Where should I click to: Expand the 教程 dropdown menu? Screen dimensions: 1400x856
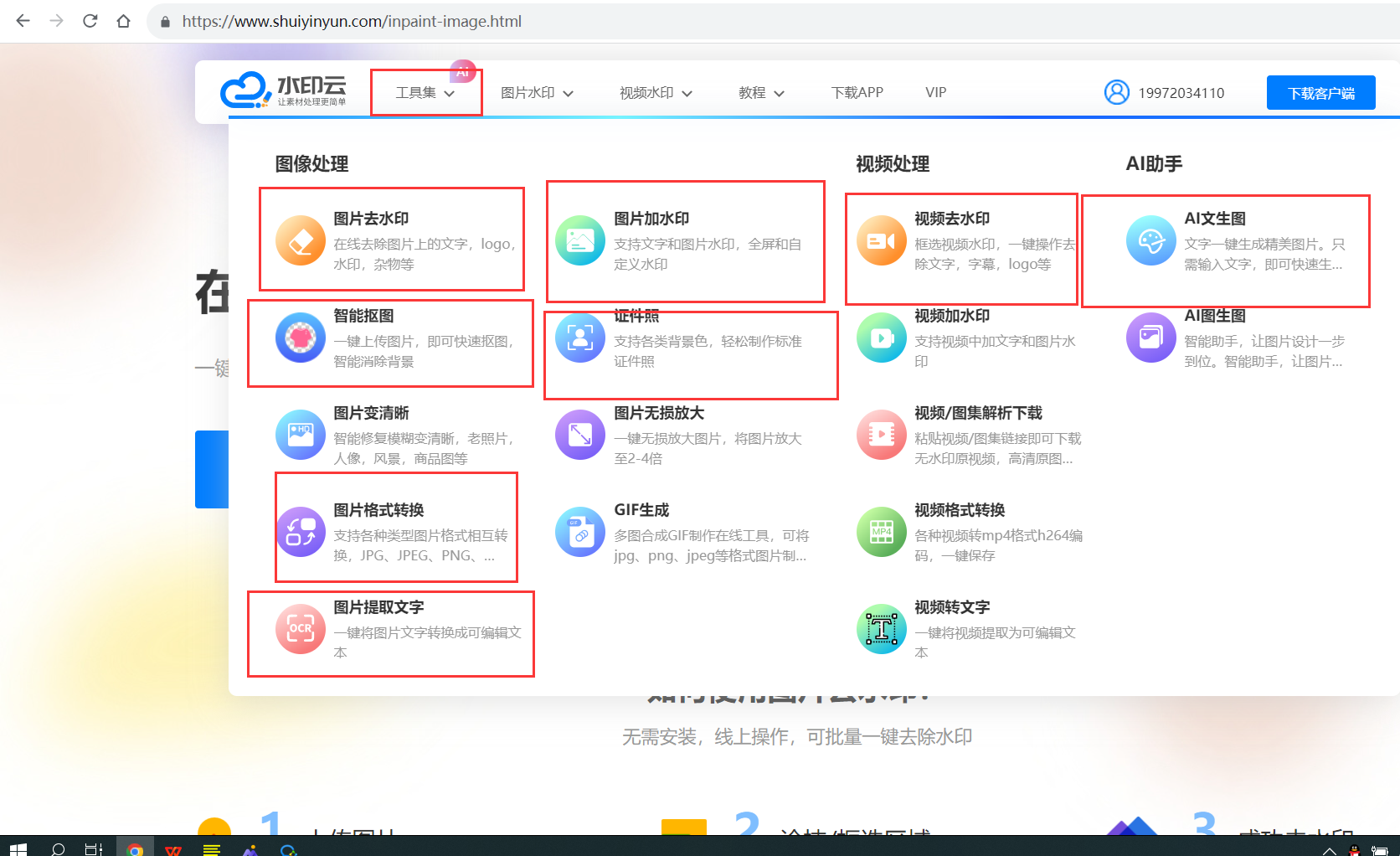[x=761, y=93]
